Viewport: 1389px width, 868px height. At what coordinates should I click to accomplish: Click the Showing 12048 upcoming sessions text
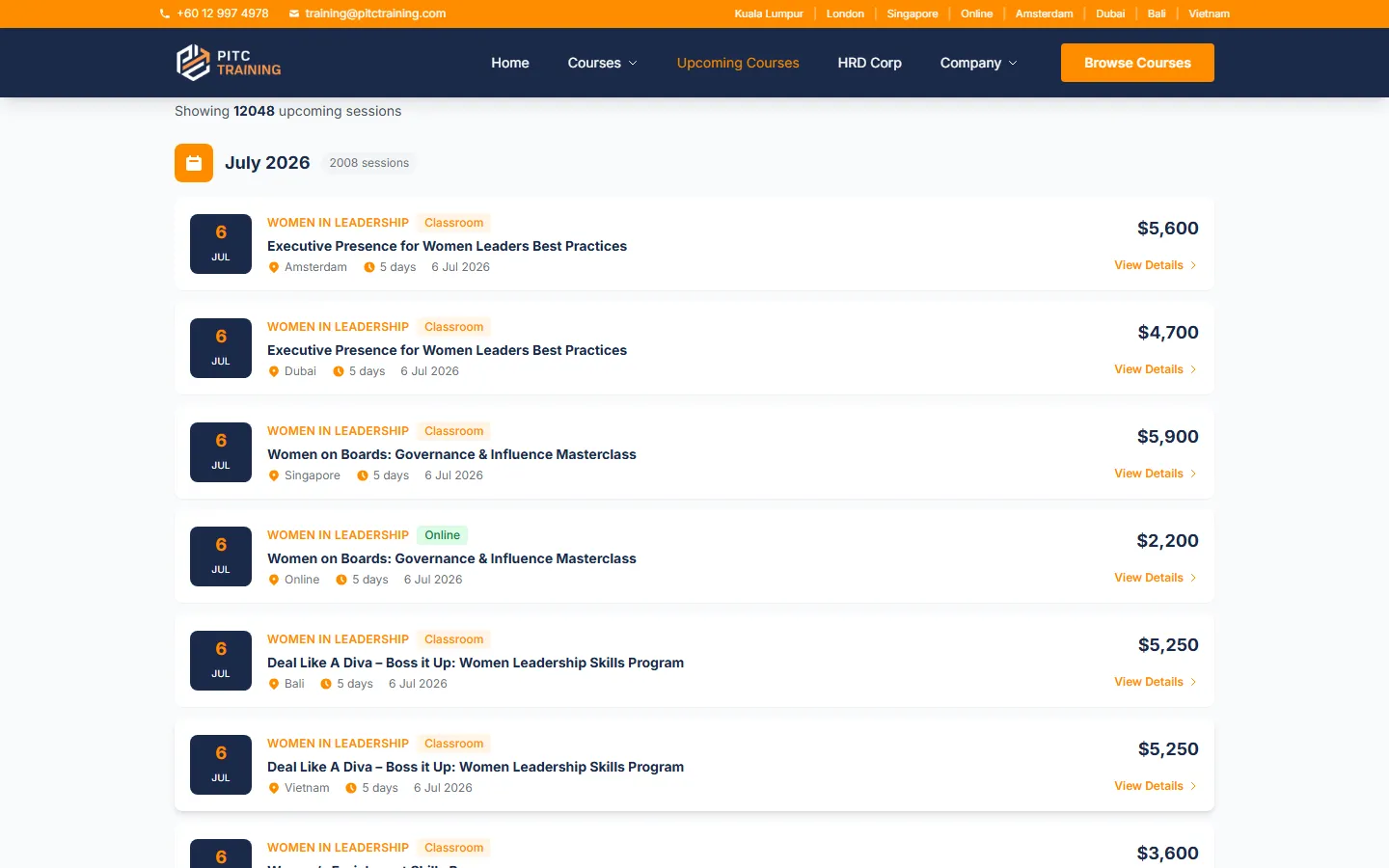pos(287,111)
